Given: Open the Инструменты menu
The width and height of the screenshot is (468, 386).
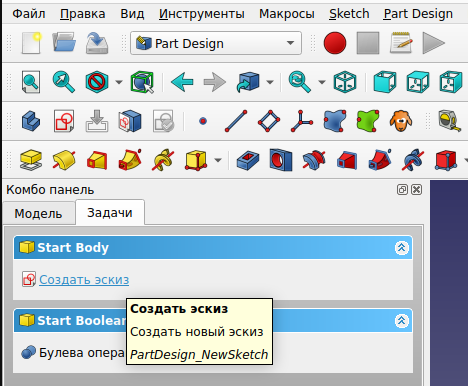Looking at the screenshot, I should [202, 14].
